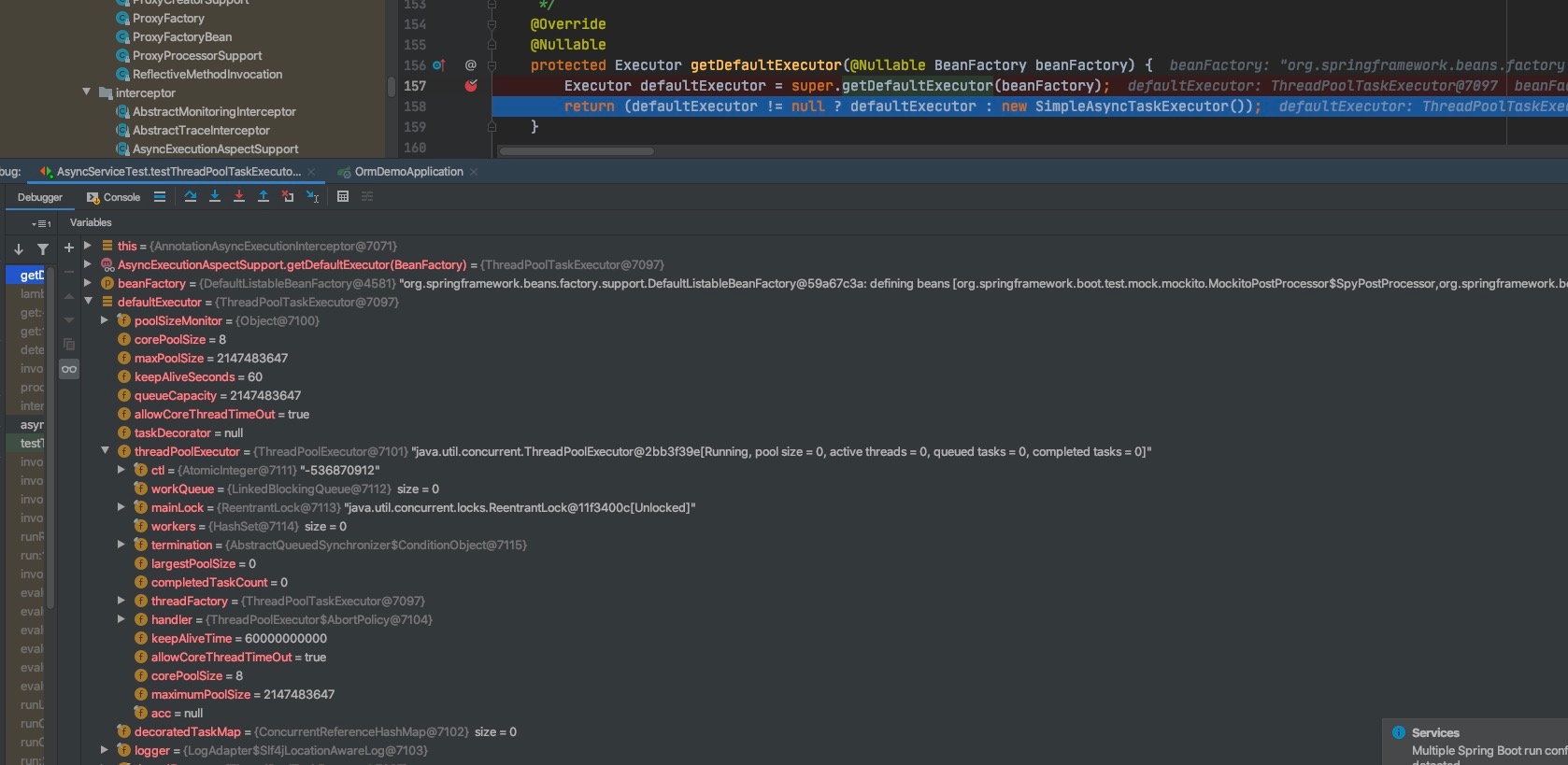Click the Step Over debugger icon
1568x765 pixels.
point(191,196)
